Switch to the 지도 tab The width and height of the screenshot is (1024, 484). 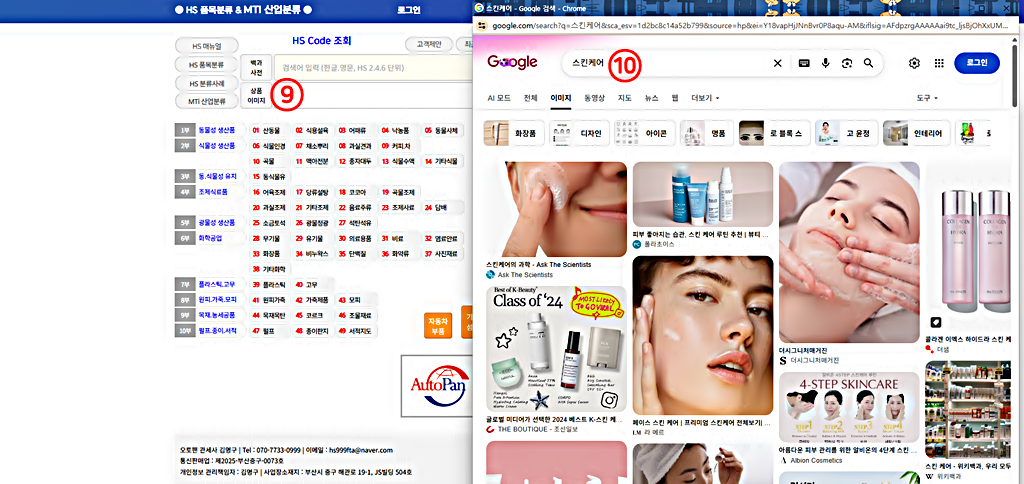(625, 98)
